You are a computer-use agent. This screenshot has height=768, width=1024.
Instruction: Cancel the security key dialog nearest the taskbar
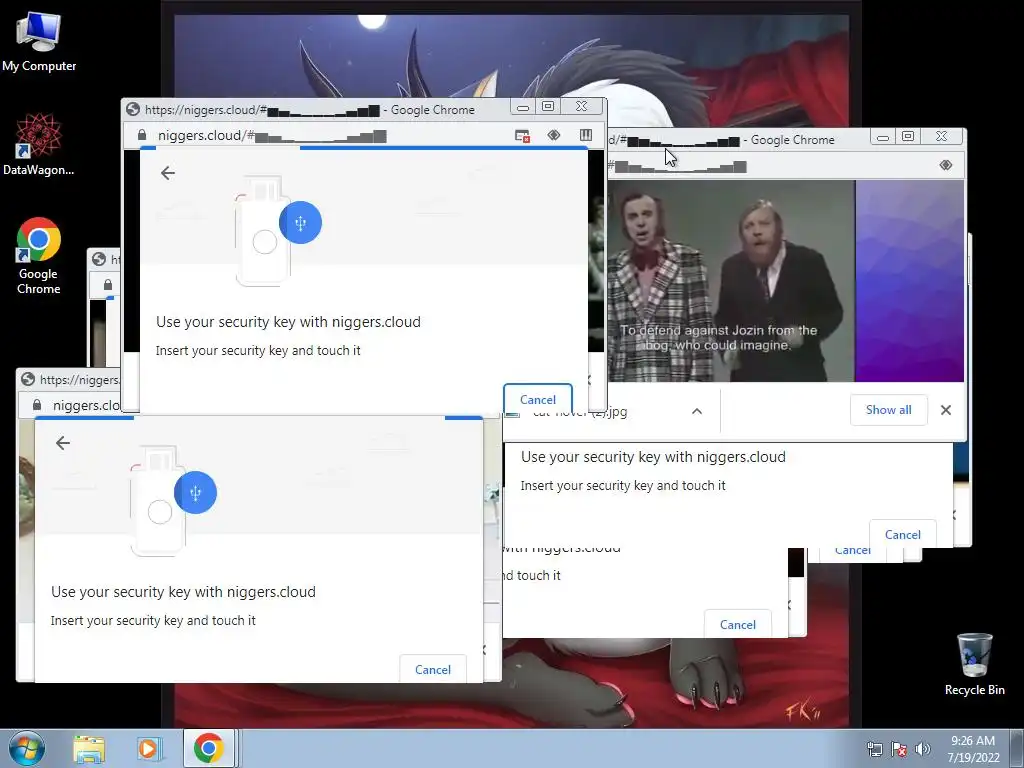pyautogui.click(x=432, y=669)
